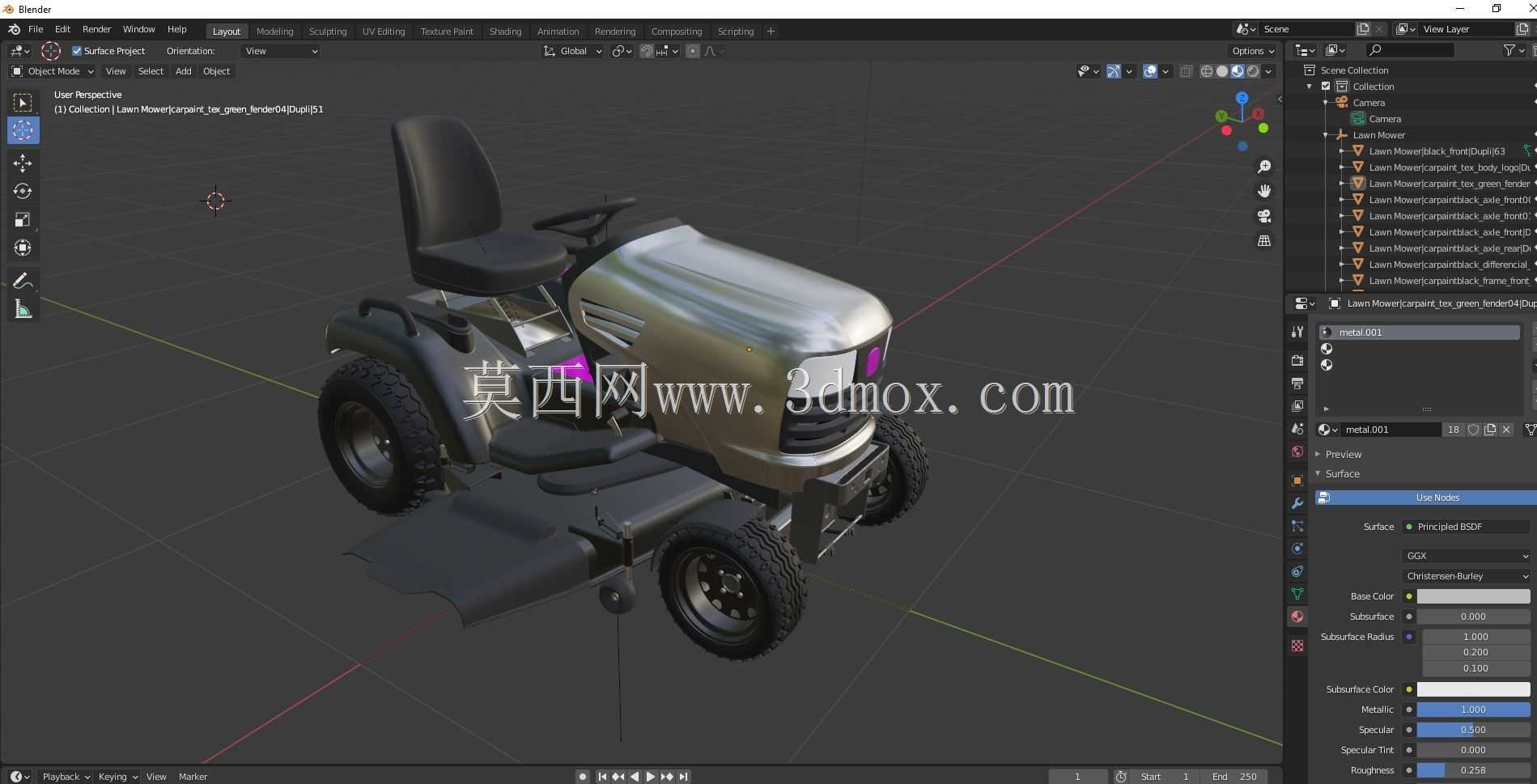Screen dimensions: 1537x784
Task: Click the Subsurface Color swatch
Action: point(1473,689)
